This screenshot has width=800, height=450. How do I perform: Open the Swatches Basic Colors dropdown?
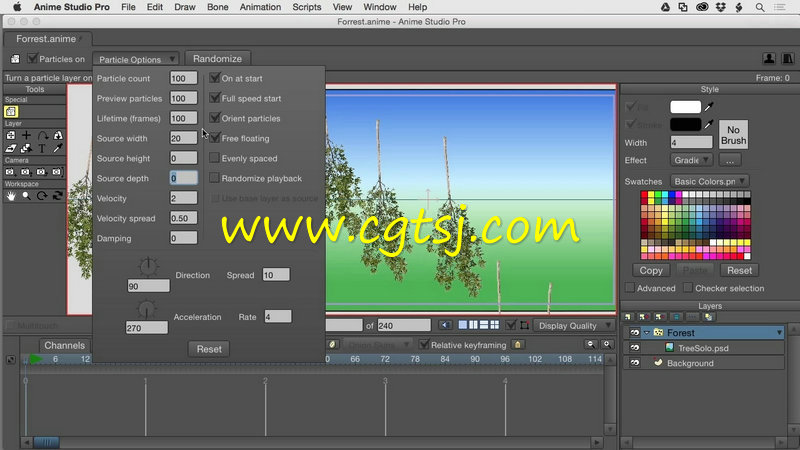tap(710, 181)
